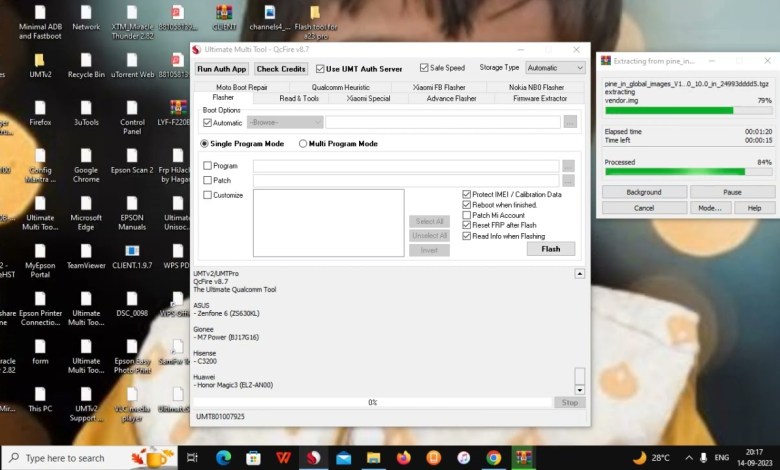Open the Storage Type dropdown
This screenshot has width=780, height=470.
555,68
